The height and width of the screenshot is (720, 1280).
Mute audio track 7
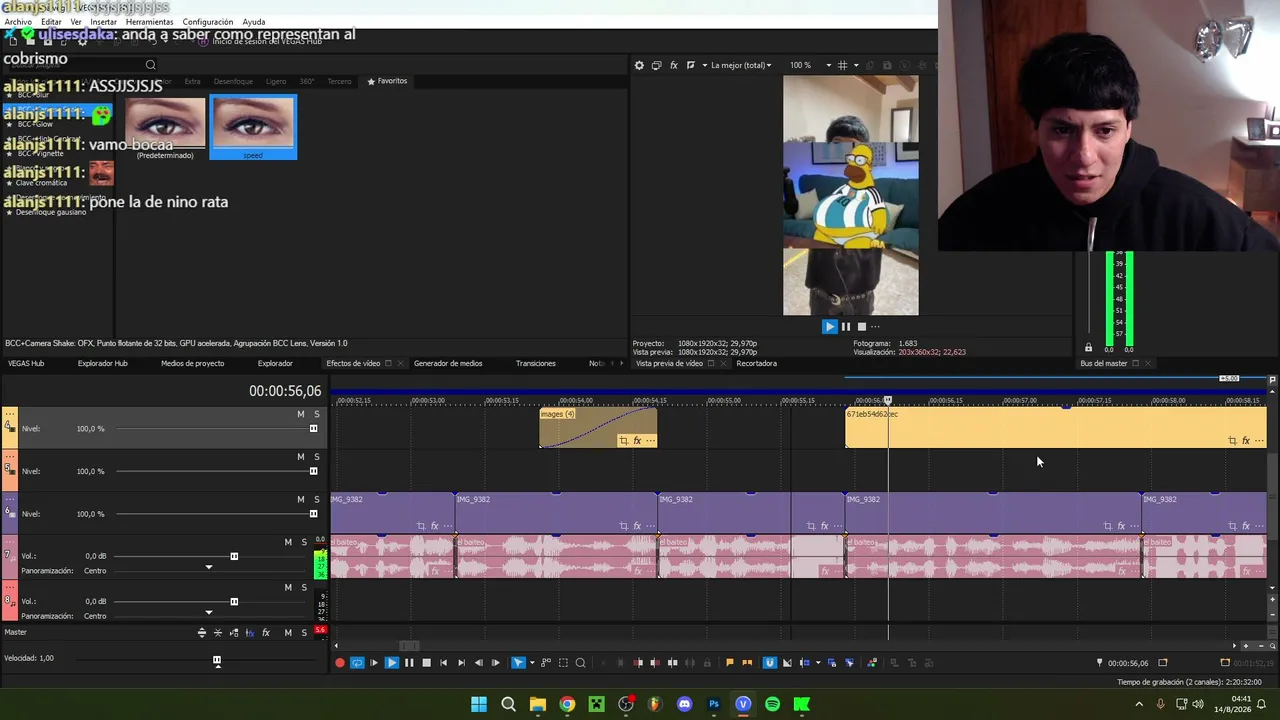288,542
